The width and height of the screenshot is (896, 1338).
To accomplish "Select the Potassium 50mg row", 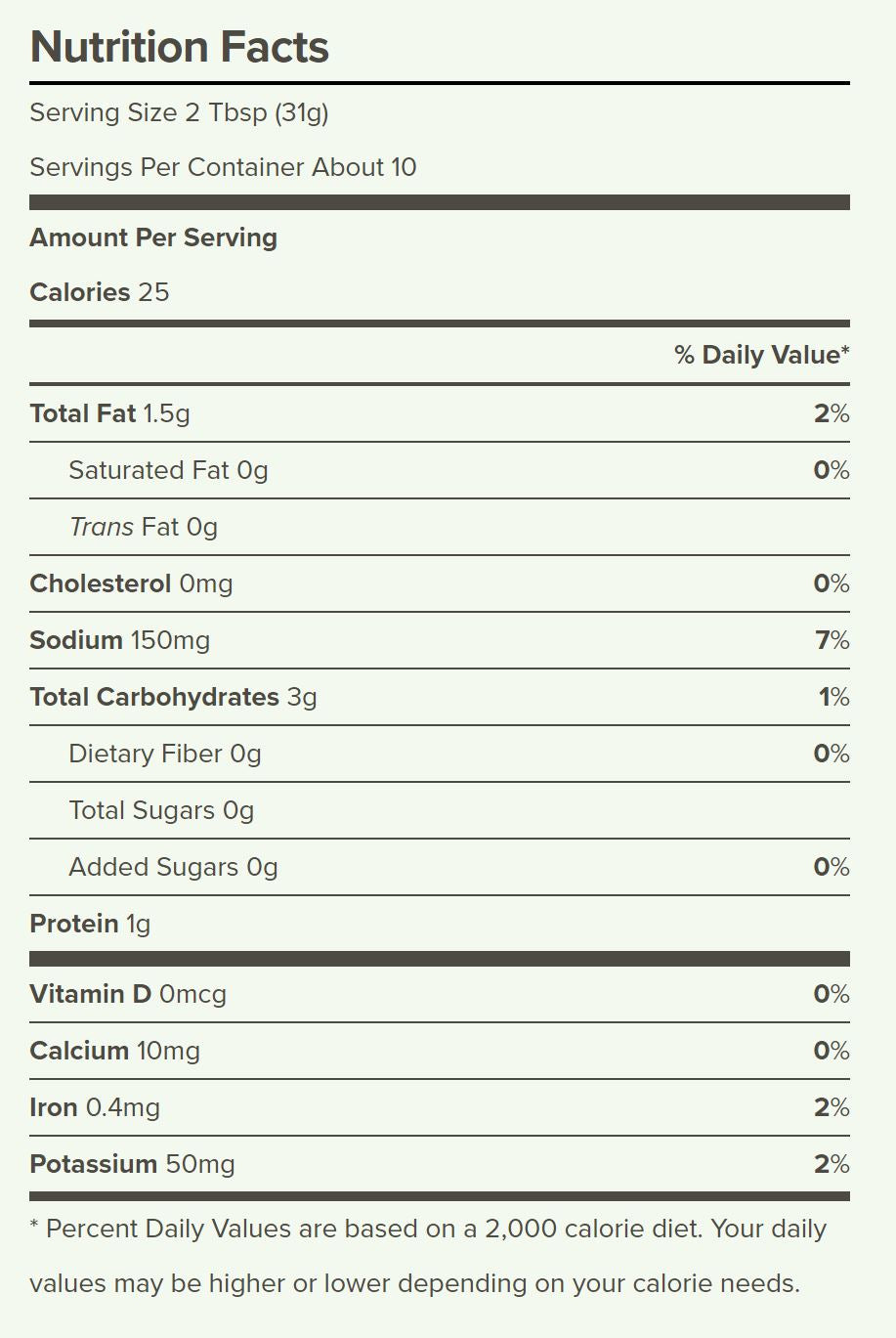I will [440, 1164].
